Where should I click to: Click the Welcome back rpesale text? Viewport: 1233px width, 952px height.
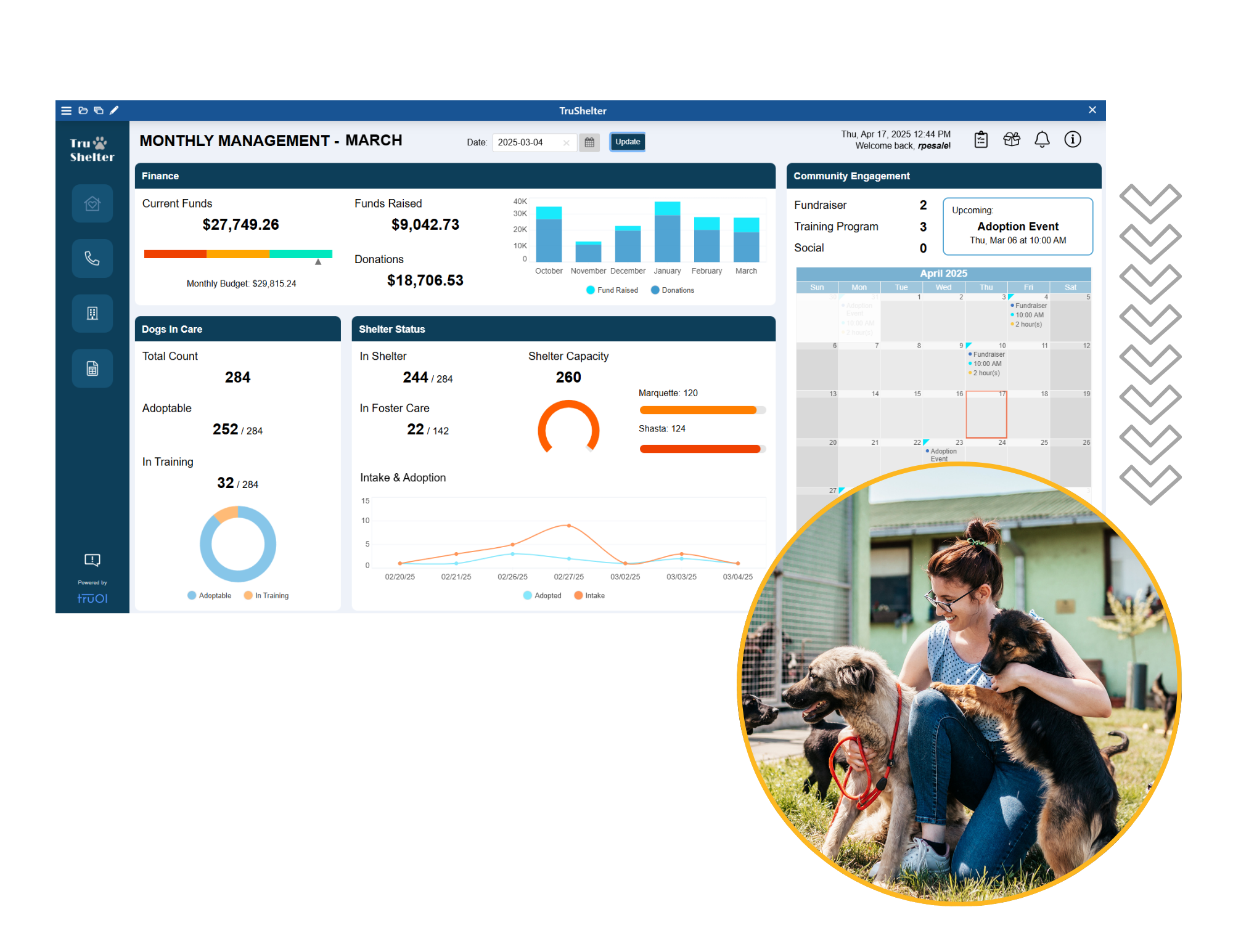(x=903, y=146)
